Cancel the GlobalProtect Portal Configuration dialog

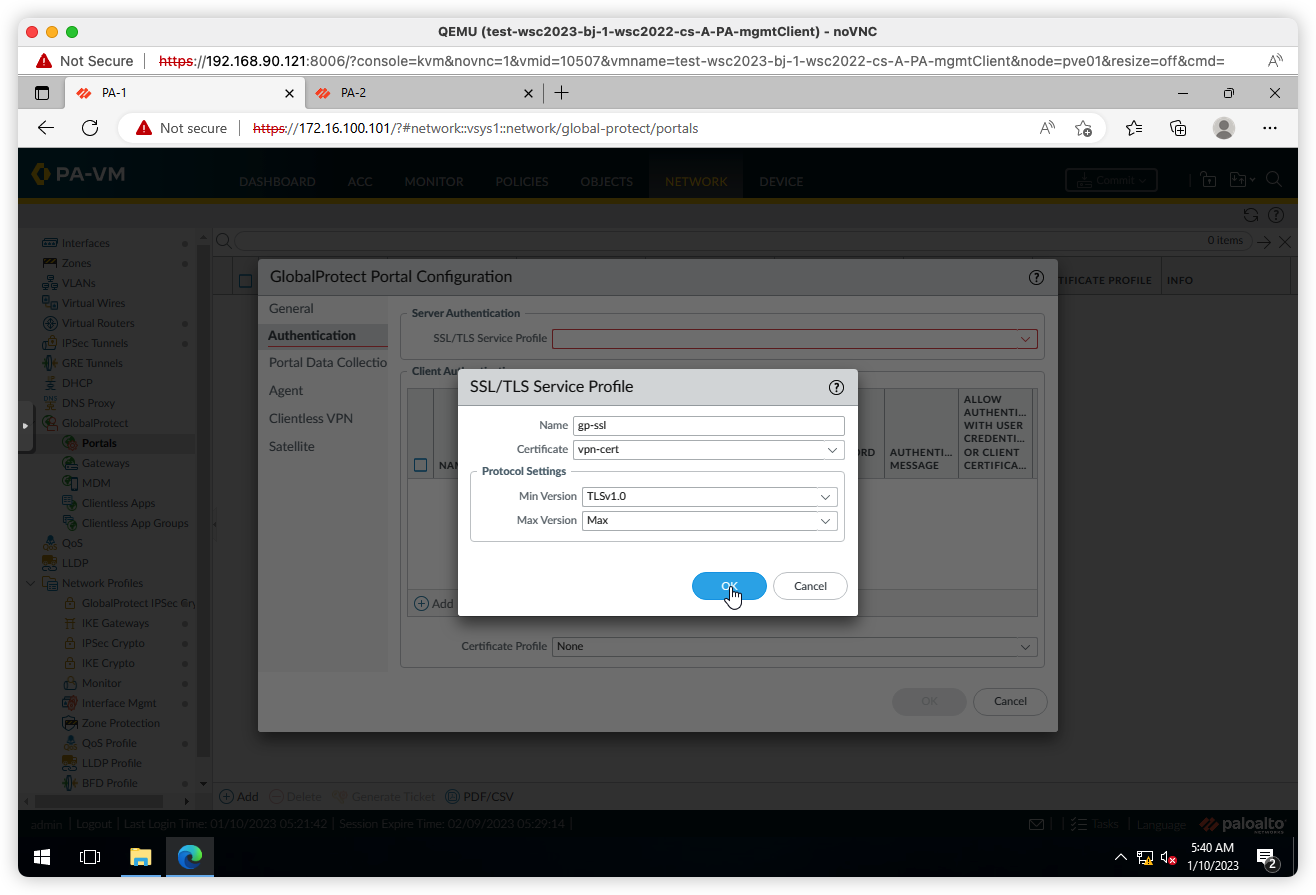[1010, 701]
